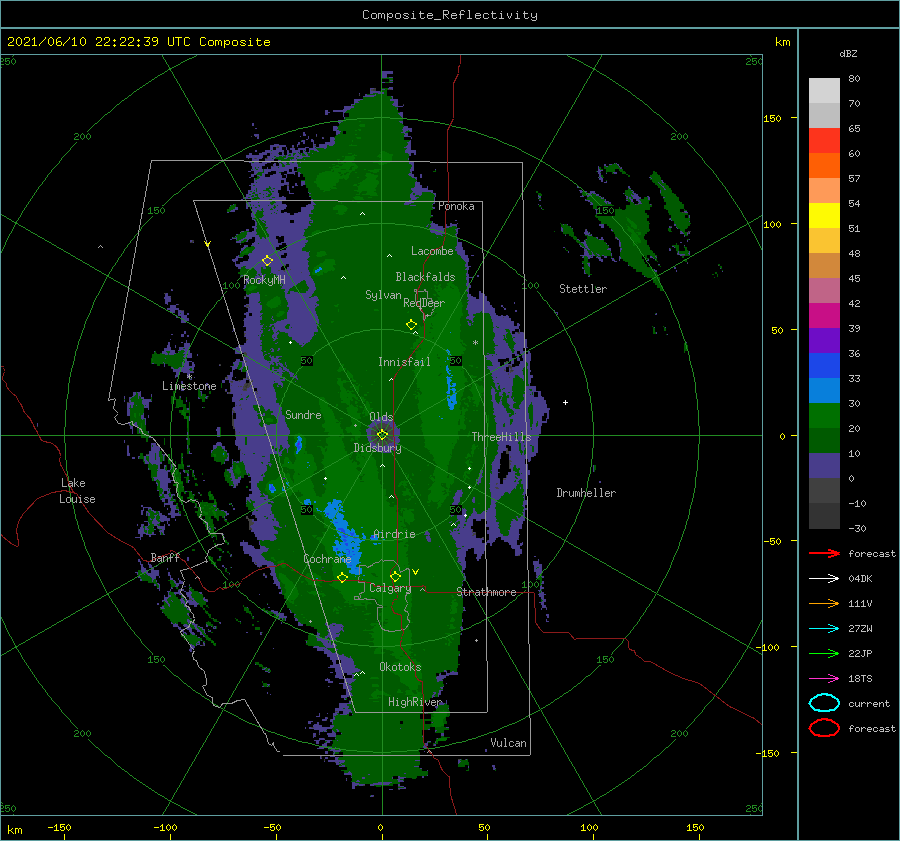
Task: Click the white plus marker east of ThreeHills
Action: (565, 402)
